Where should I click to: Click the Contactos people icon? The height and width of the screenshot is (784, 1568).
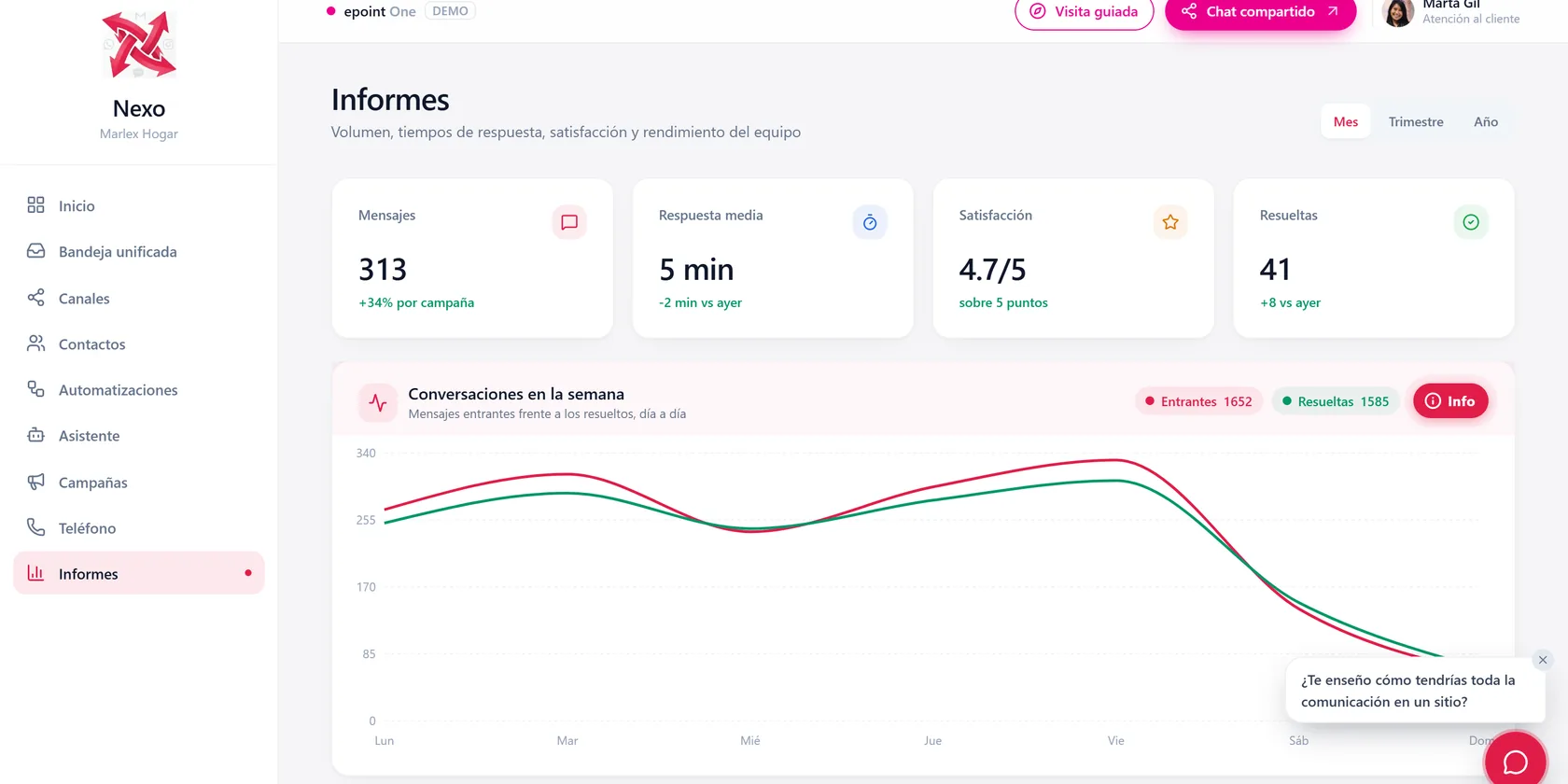click(x=35, y=343)
